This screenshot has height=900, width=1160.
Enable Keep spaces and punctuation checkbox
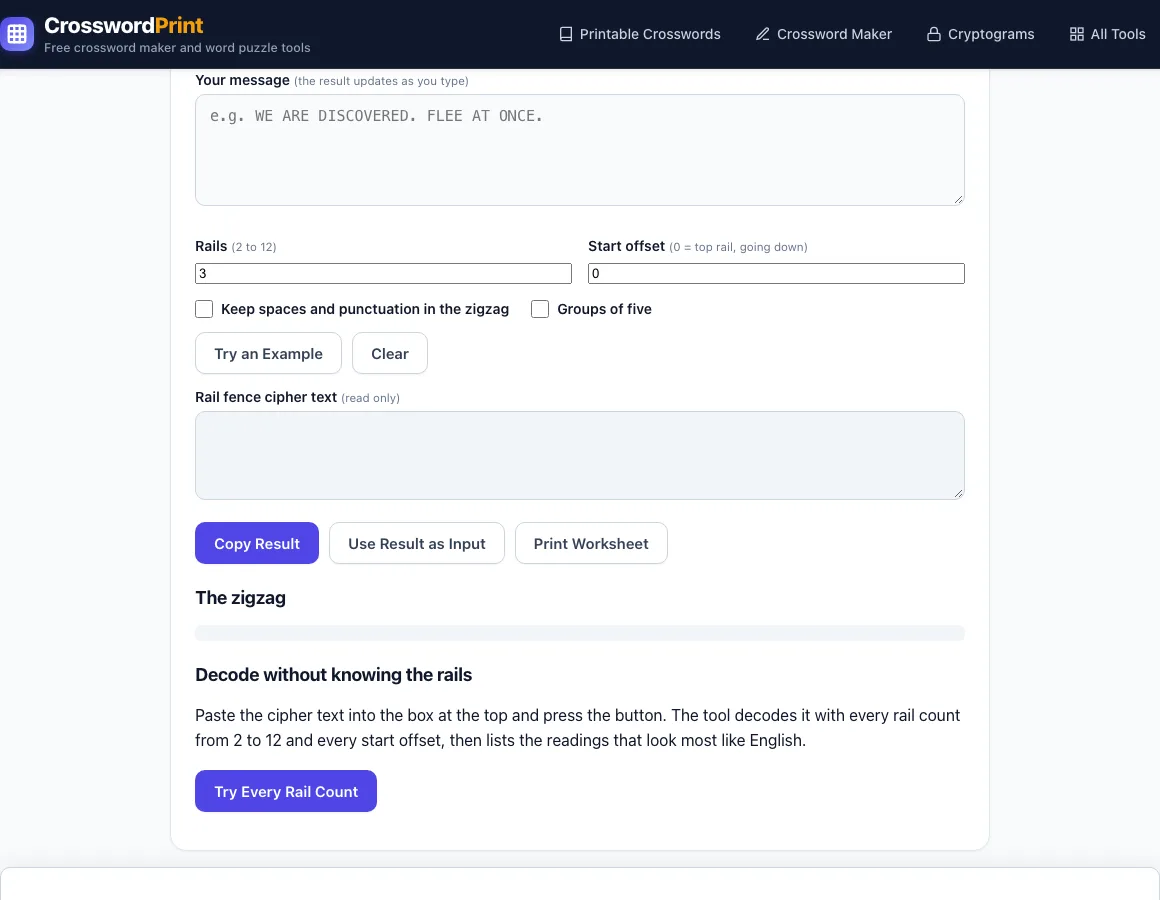204,309
